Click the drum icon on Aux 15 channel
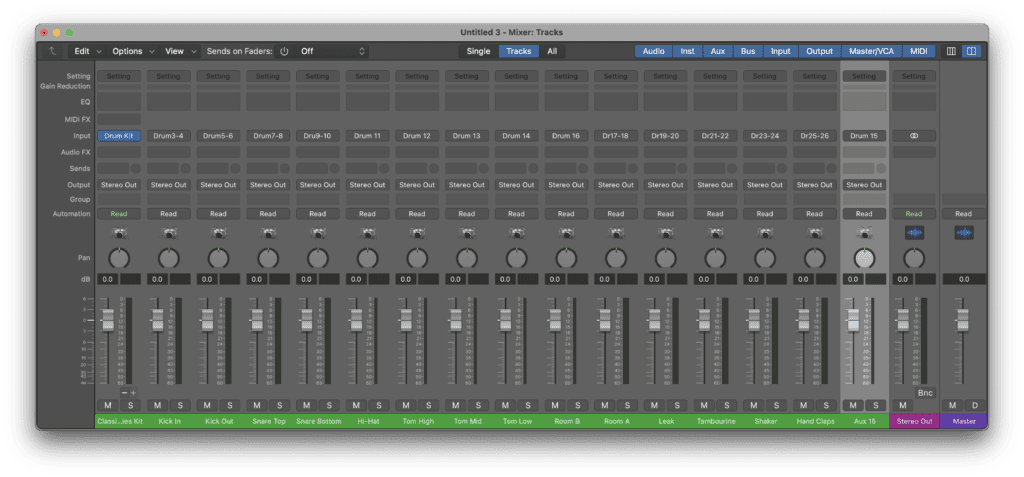This screenshot has height=477, width=1024. tap(864, 233)
